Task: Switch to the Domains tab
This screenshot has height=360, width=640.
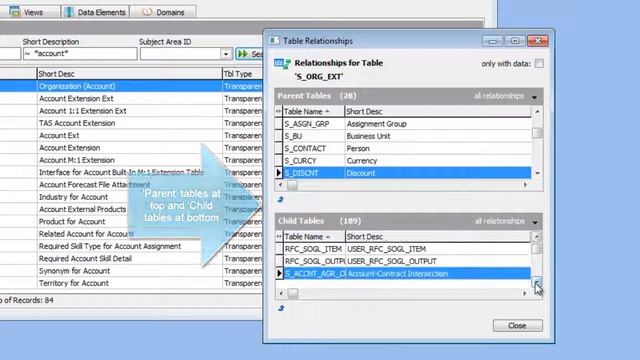Action: (x=163, y=12)
